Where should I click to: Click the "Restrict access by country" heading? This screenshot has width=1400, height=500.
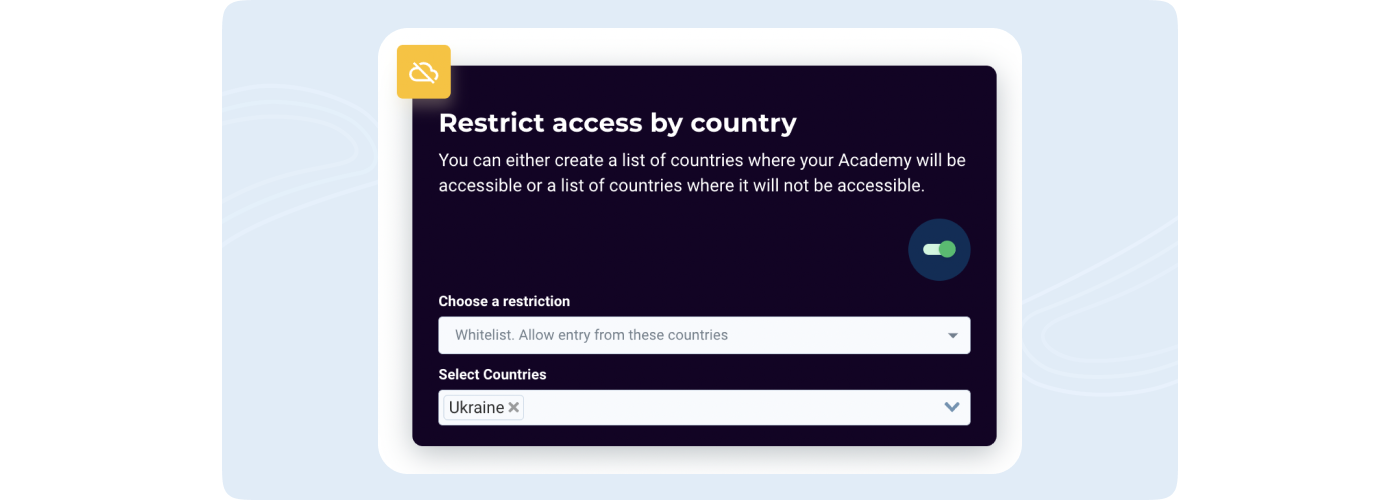coord(617,122)
